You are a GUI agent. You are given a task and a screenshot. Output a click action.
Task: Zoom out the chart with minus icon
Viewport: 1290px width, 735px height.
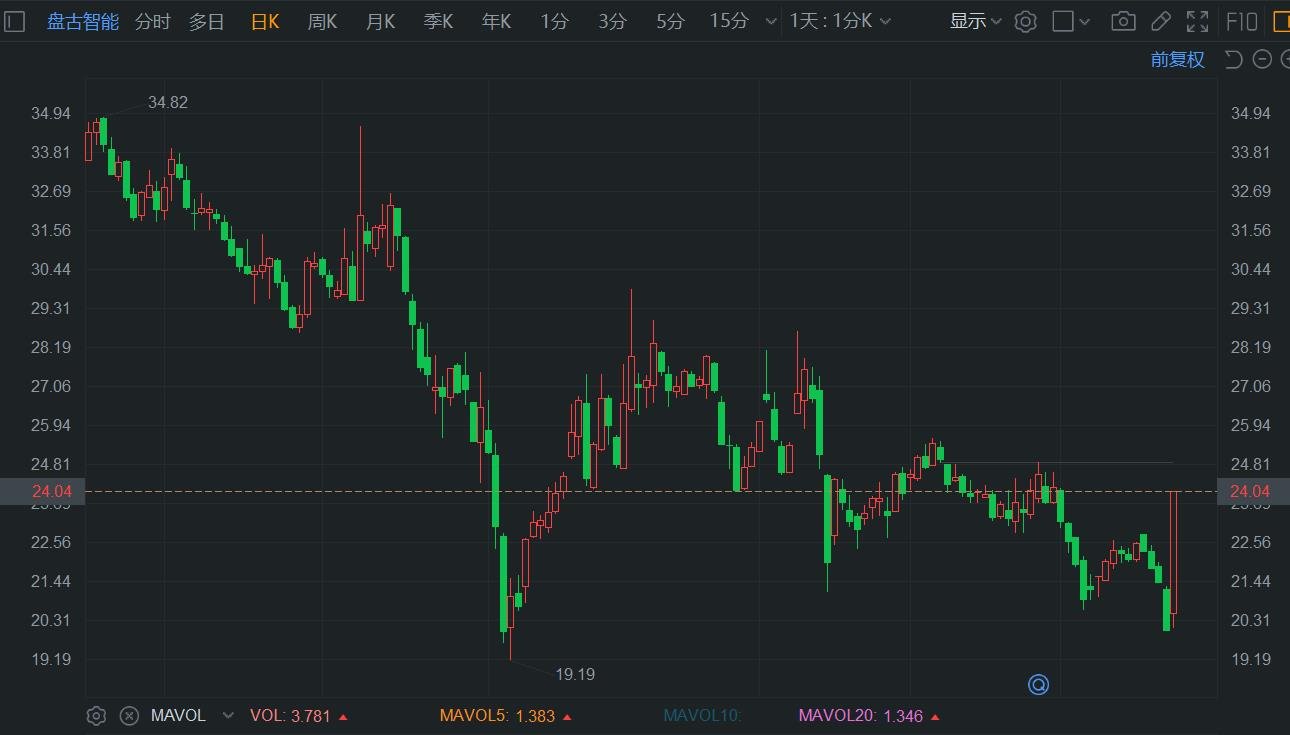(x=1262, y=59)
